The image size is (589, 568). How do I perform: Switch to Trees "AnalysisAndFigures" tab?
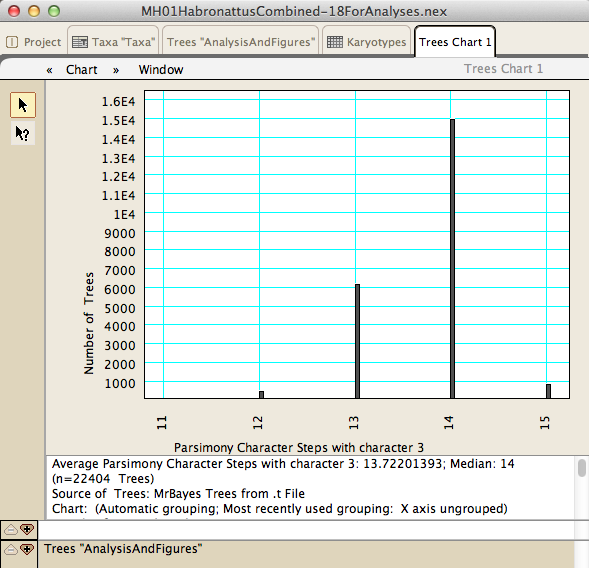241,42
